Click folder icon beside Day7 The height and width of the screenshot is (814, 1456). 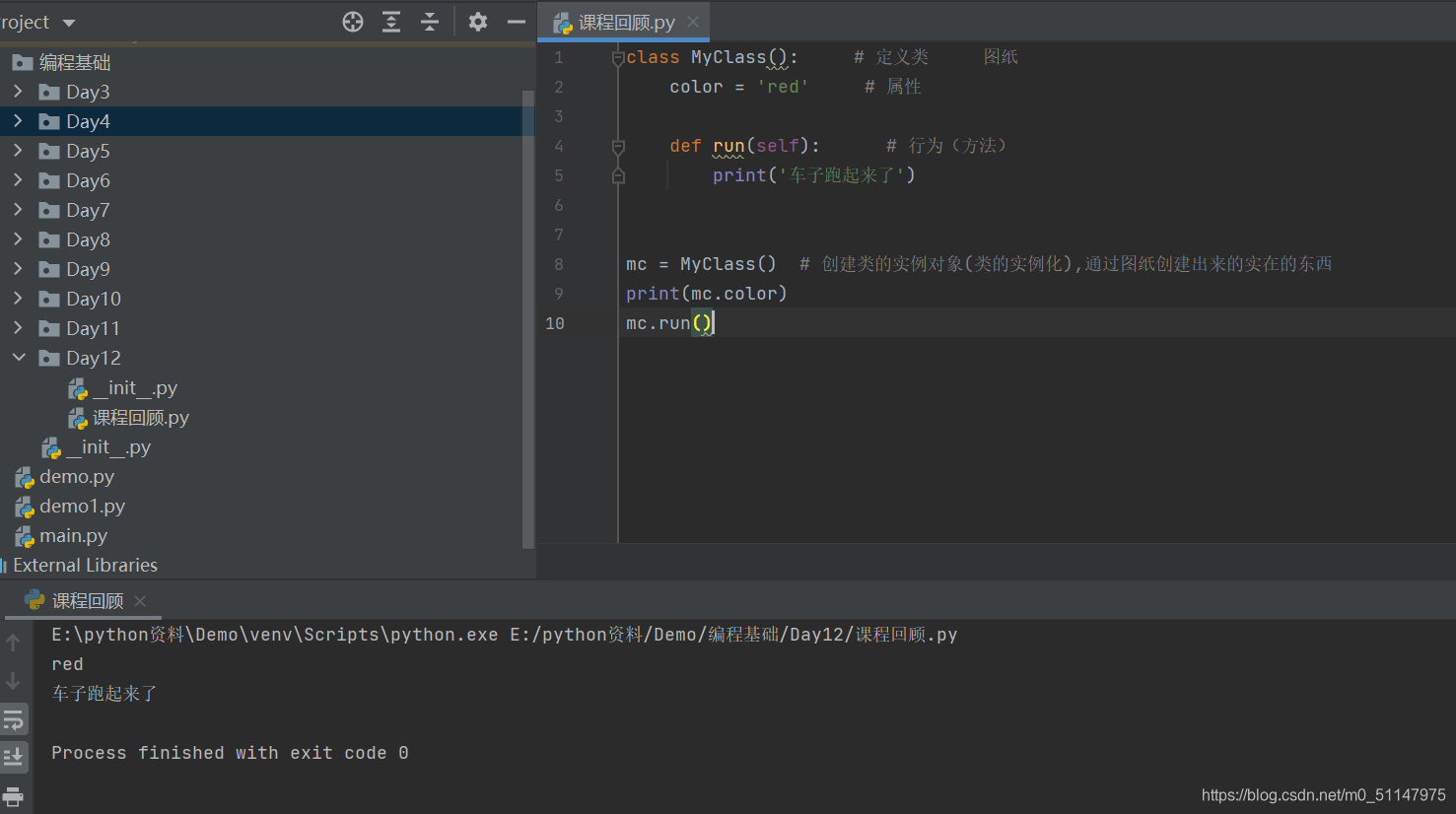pos(49,210)
